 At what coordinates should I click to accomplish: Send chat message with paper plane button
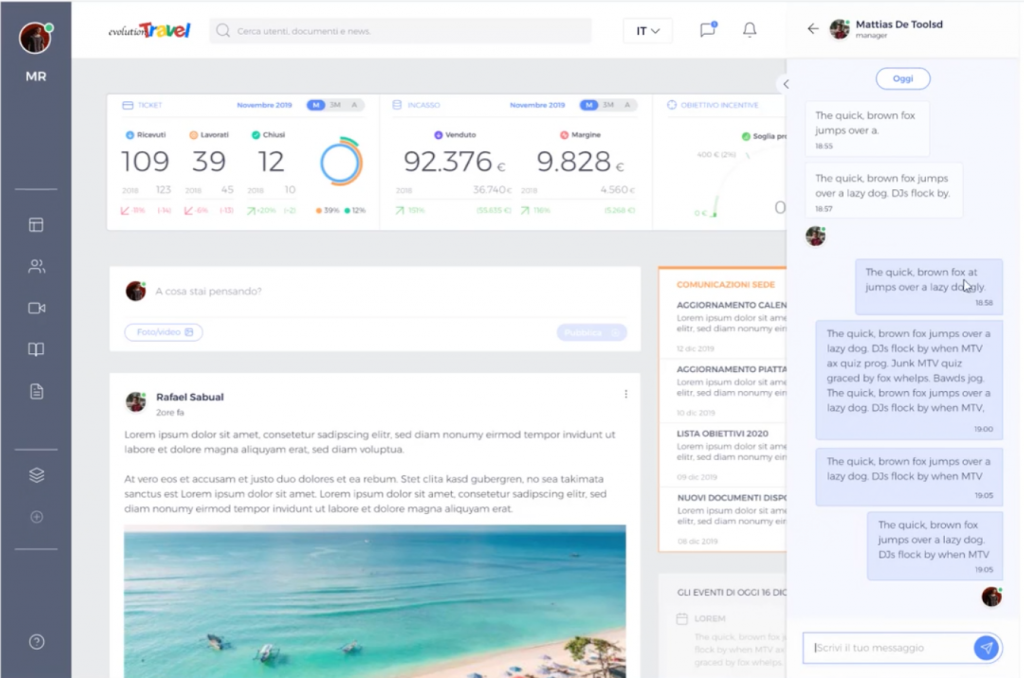[x=986, y=648]
